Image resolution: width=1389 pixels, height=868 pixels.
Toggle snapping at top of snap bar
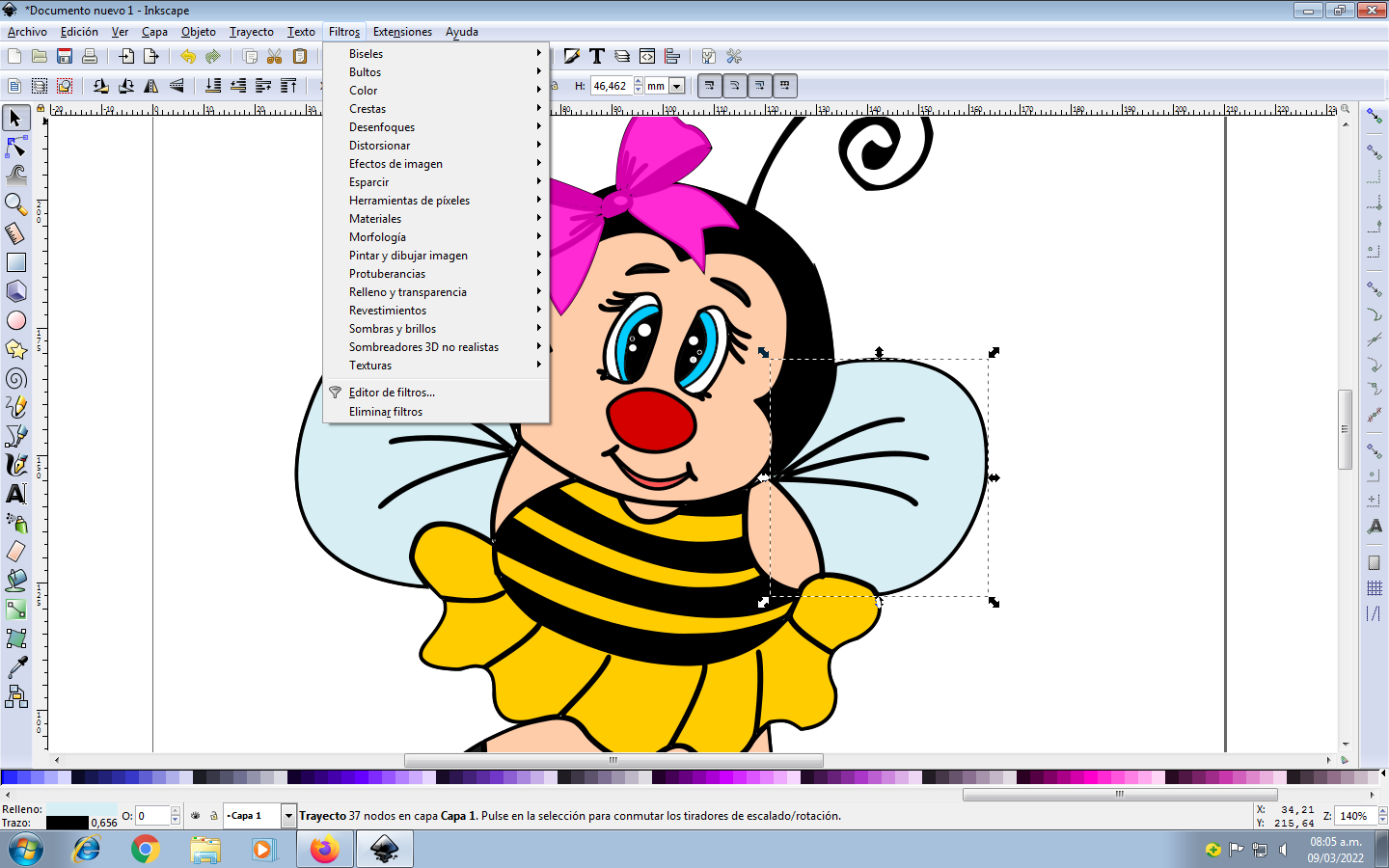pyautogui.click(x=1375, y=116)
